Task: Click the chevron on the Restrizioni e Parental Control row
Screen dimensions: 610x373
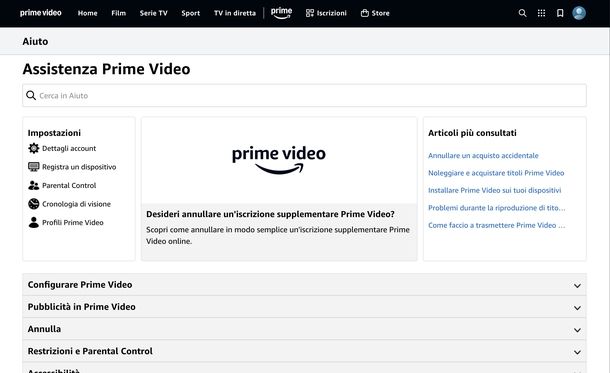Action: [577, 352]
